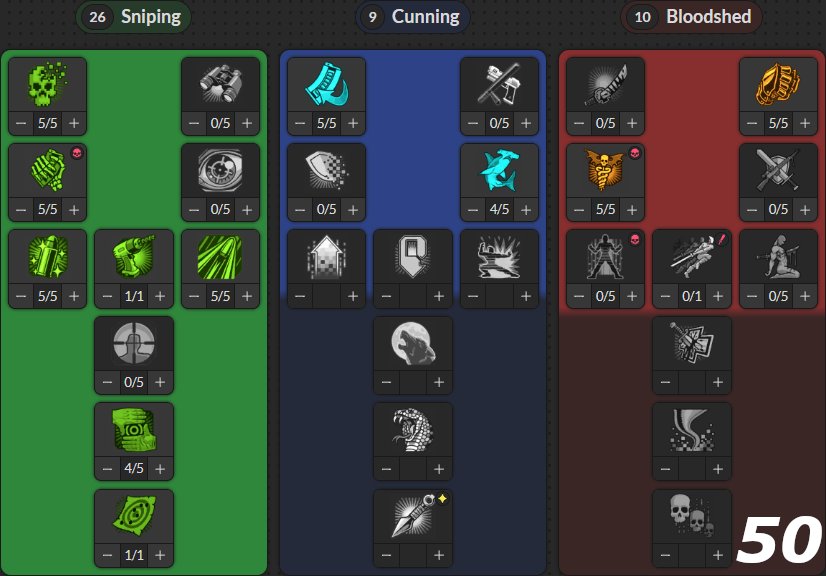
Task: Select the three skulls Bloodshed skill icon
Action: pos(692,516)
